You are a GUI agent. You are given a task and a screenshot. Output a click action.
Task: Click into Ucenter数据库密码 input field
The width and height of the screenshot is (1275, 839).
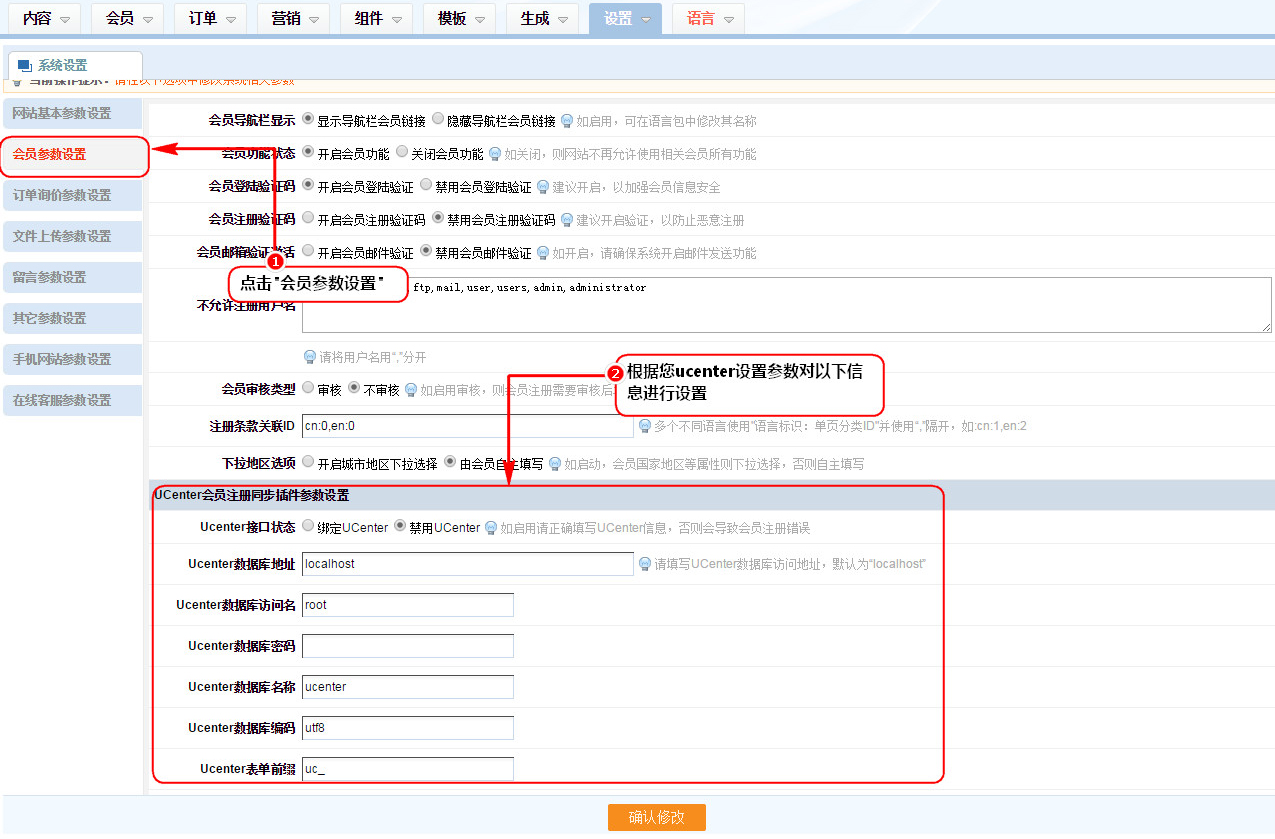tap(408, 646)
